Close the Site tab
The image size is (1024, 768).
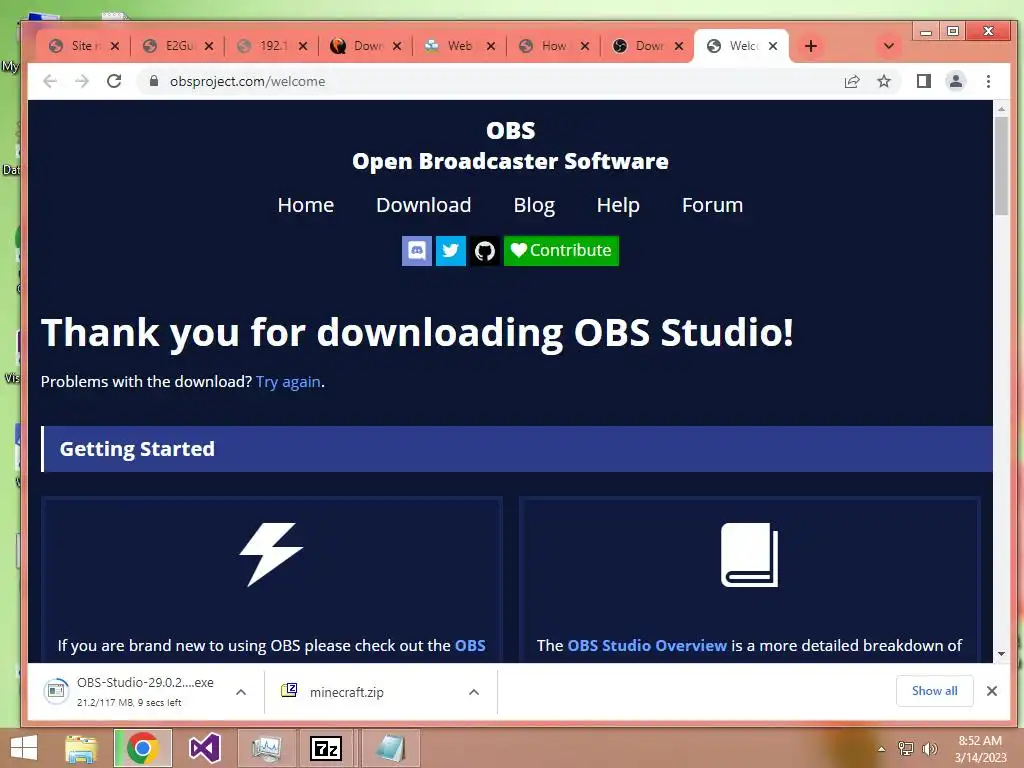114,46
